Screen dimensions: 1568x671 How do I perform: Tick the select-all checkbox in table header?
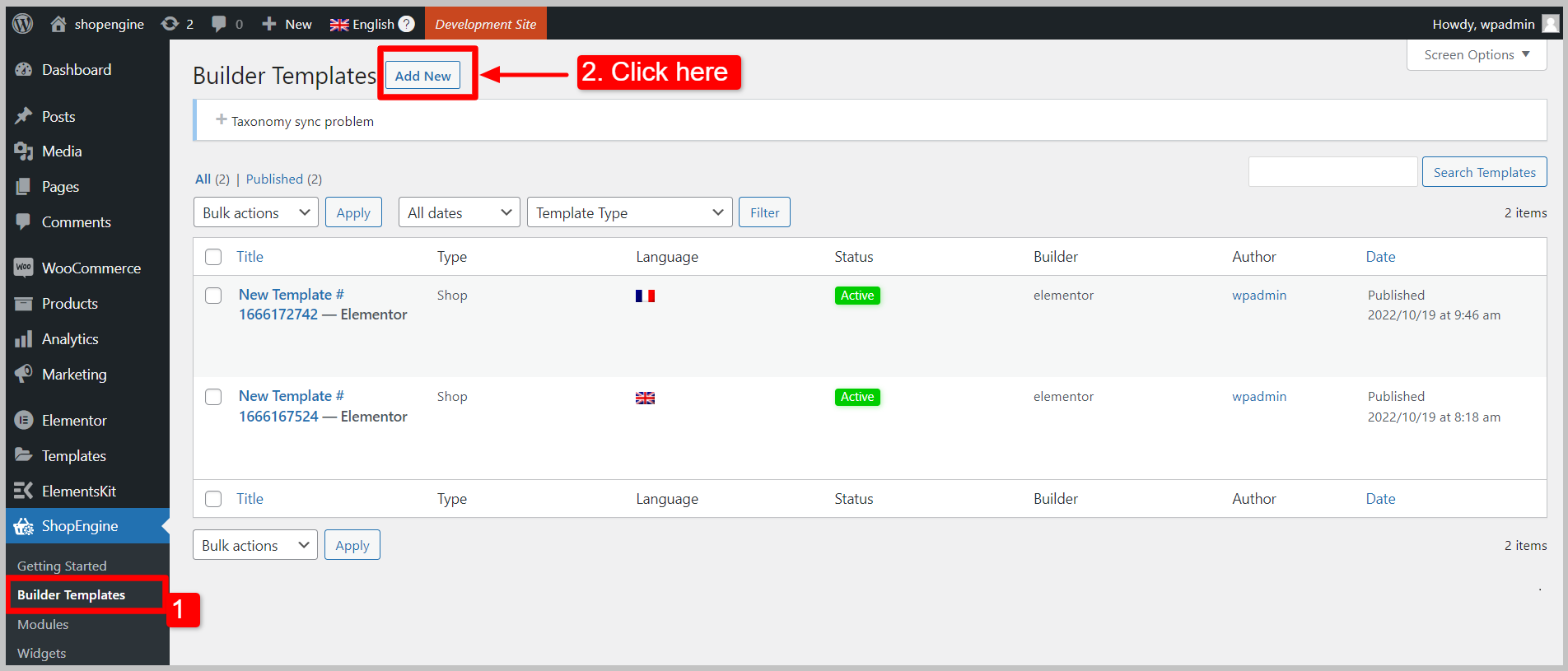[213, 257]
